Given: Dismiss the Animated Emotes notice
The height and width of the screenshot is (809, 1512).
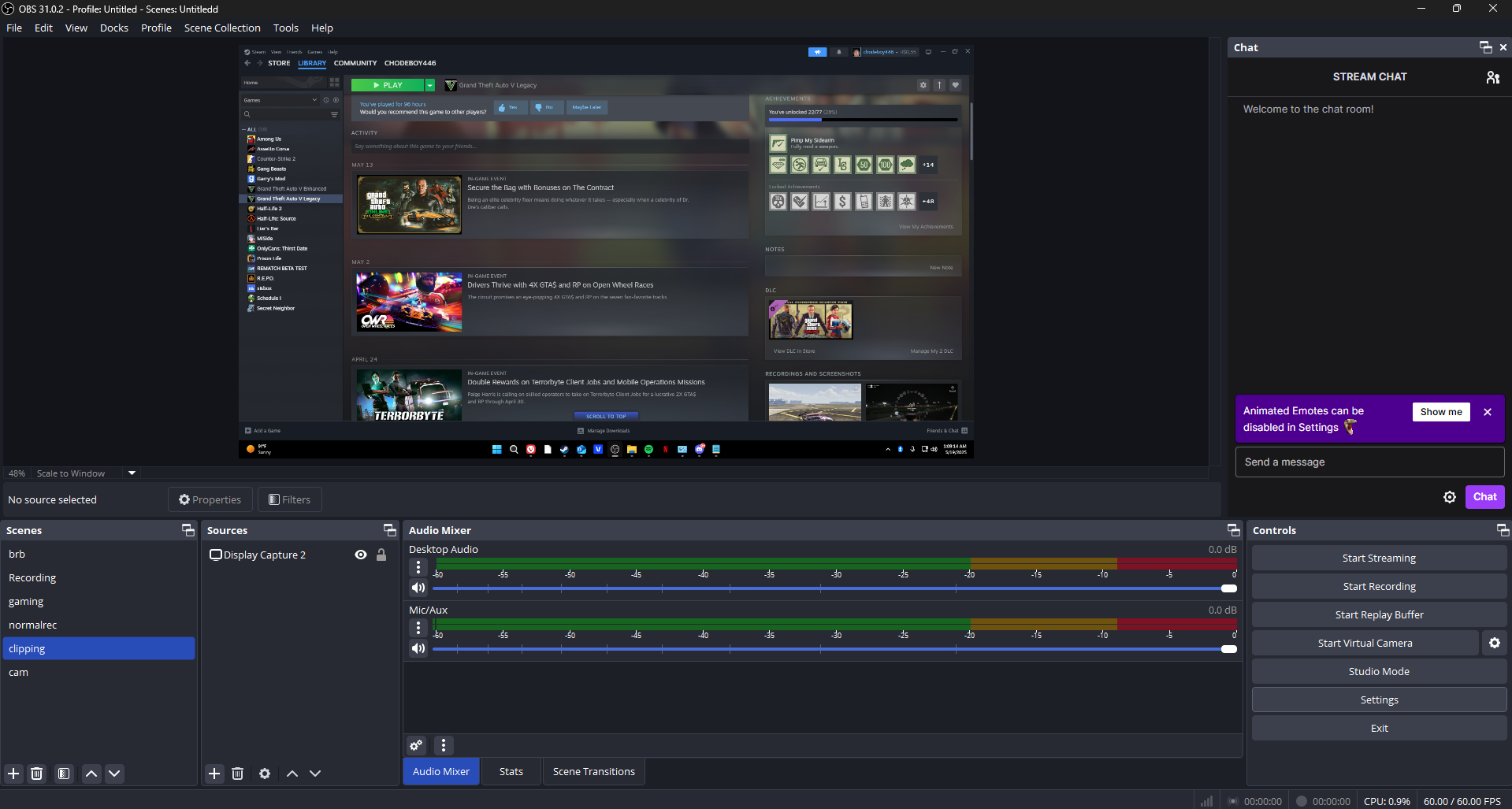Looking at the screenshot, I should tap(1488, 412).
